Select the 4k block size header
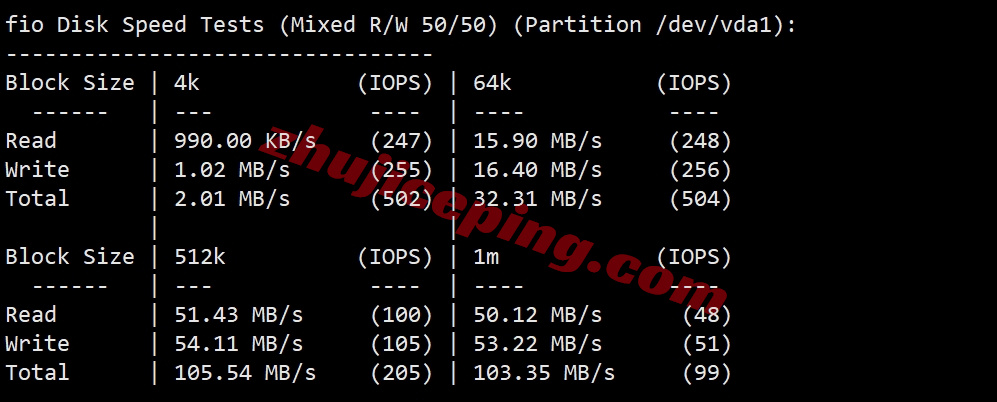Screen dimensions: 997x402 tap(187, 83)
